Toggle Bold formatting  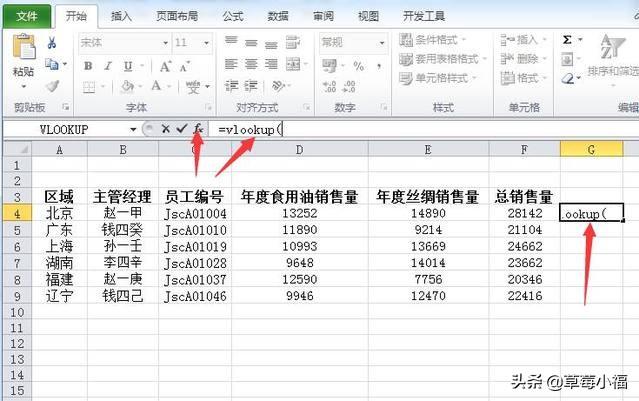88,66
